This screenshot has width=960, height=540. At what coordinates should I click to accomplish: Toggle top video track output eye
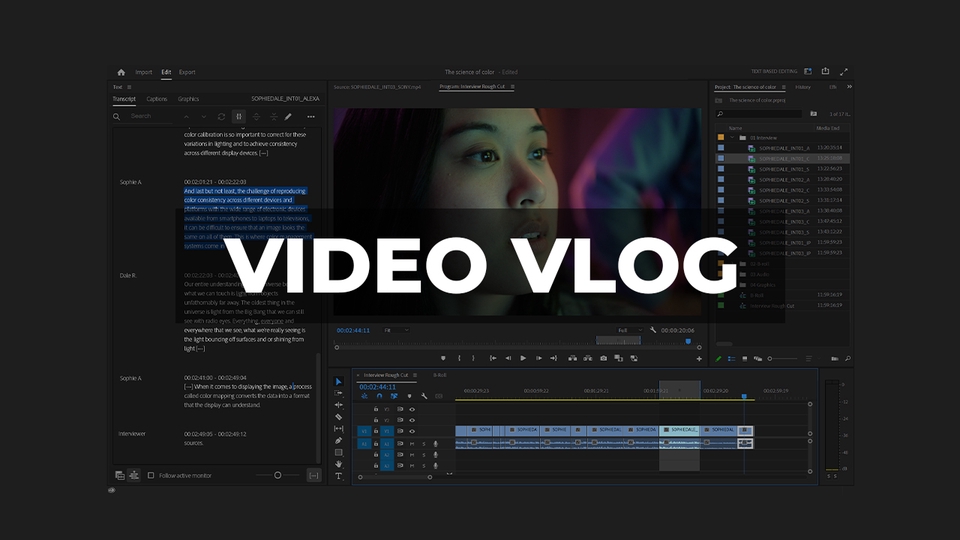412,409
